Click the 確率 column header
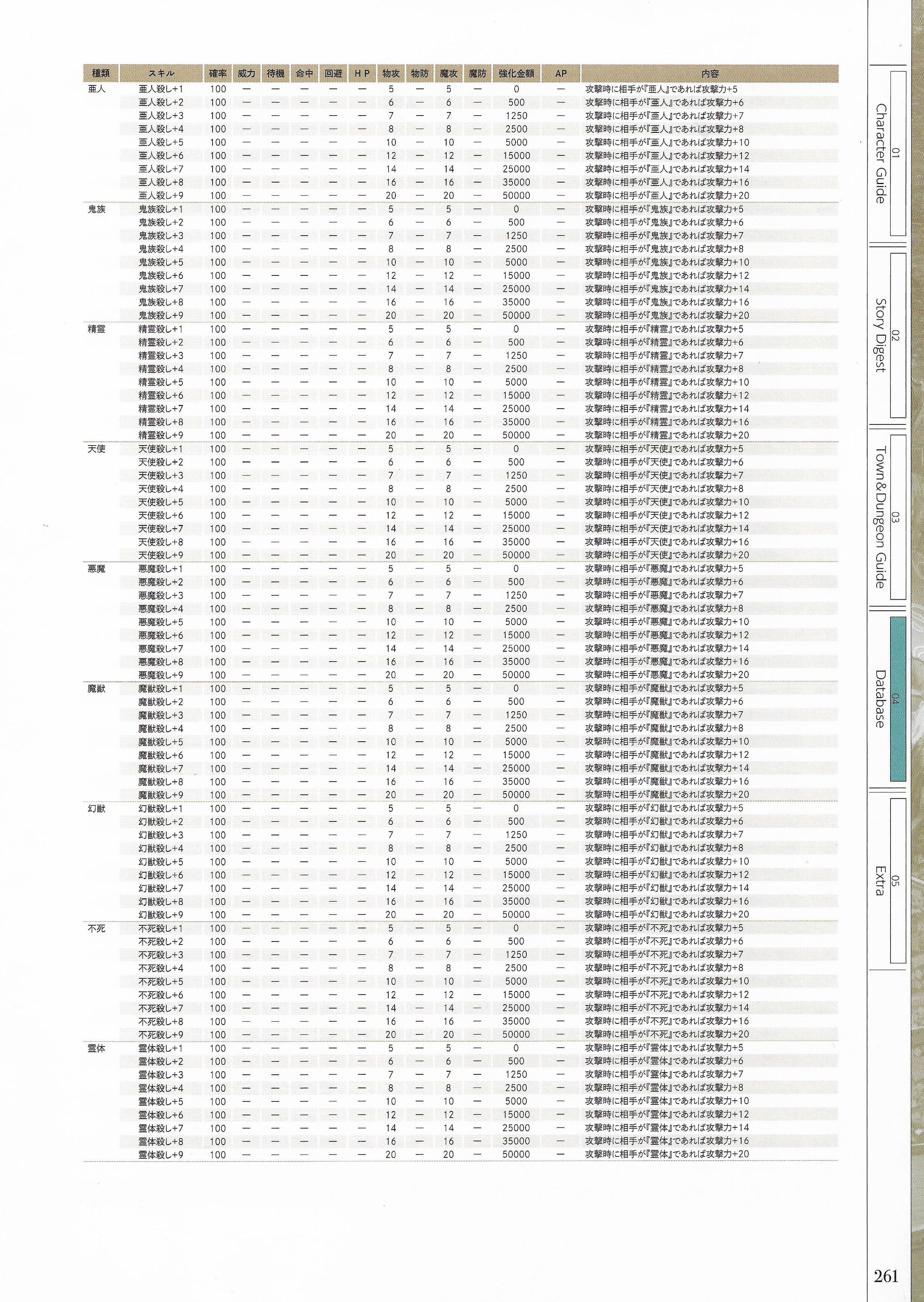The height and width of the screenshot is (1302, 924). [x=218, y=74]
